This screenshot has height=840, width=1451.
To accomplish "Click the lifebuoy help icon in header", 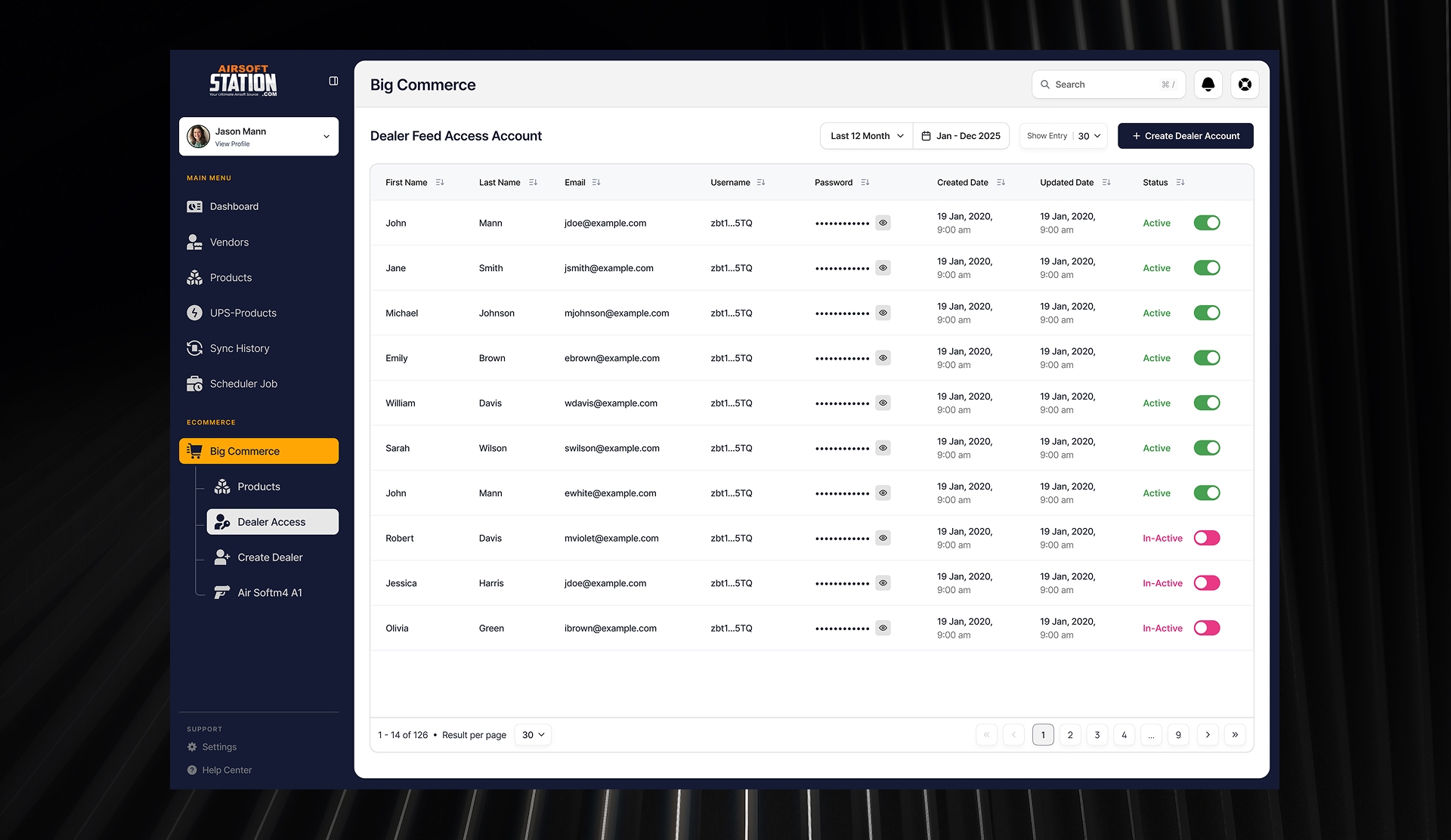I will 1245,85.
